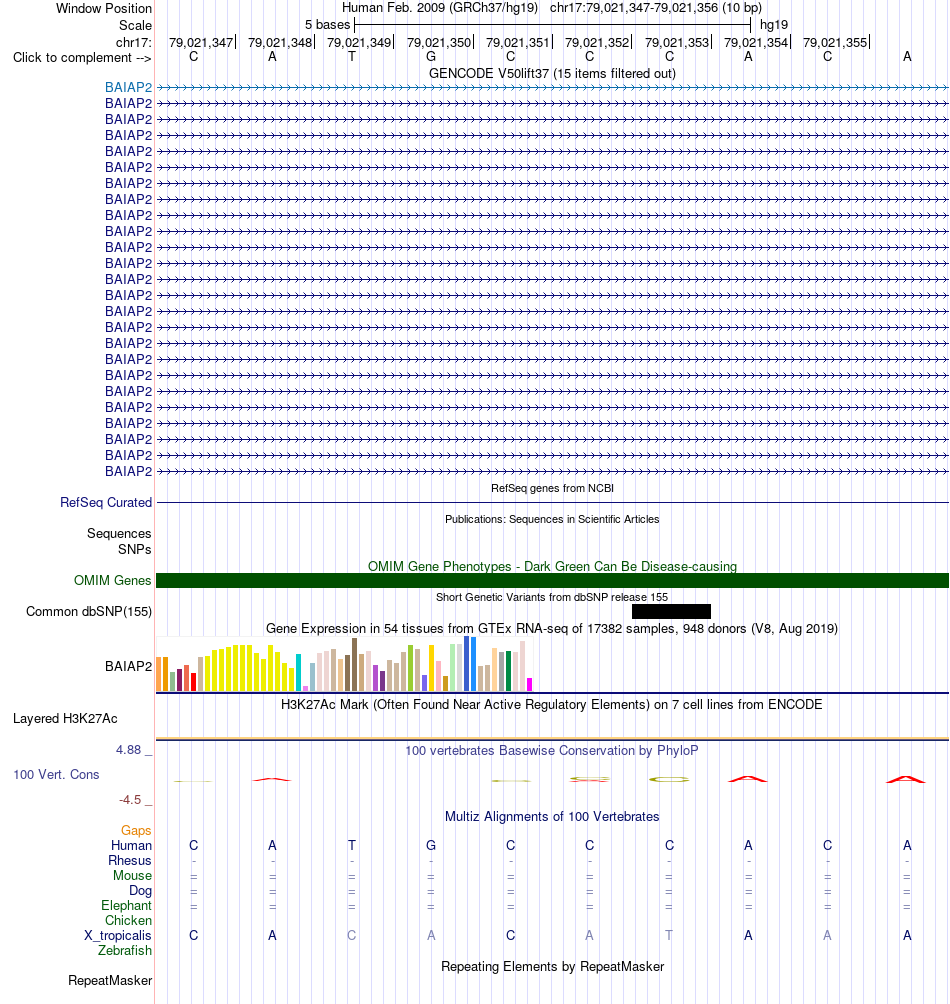This screenshot has width=950, height=1004.
Task: Open the GTEx tissue expression bar chart
Action: coord(344,664)
